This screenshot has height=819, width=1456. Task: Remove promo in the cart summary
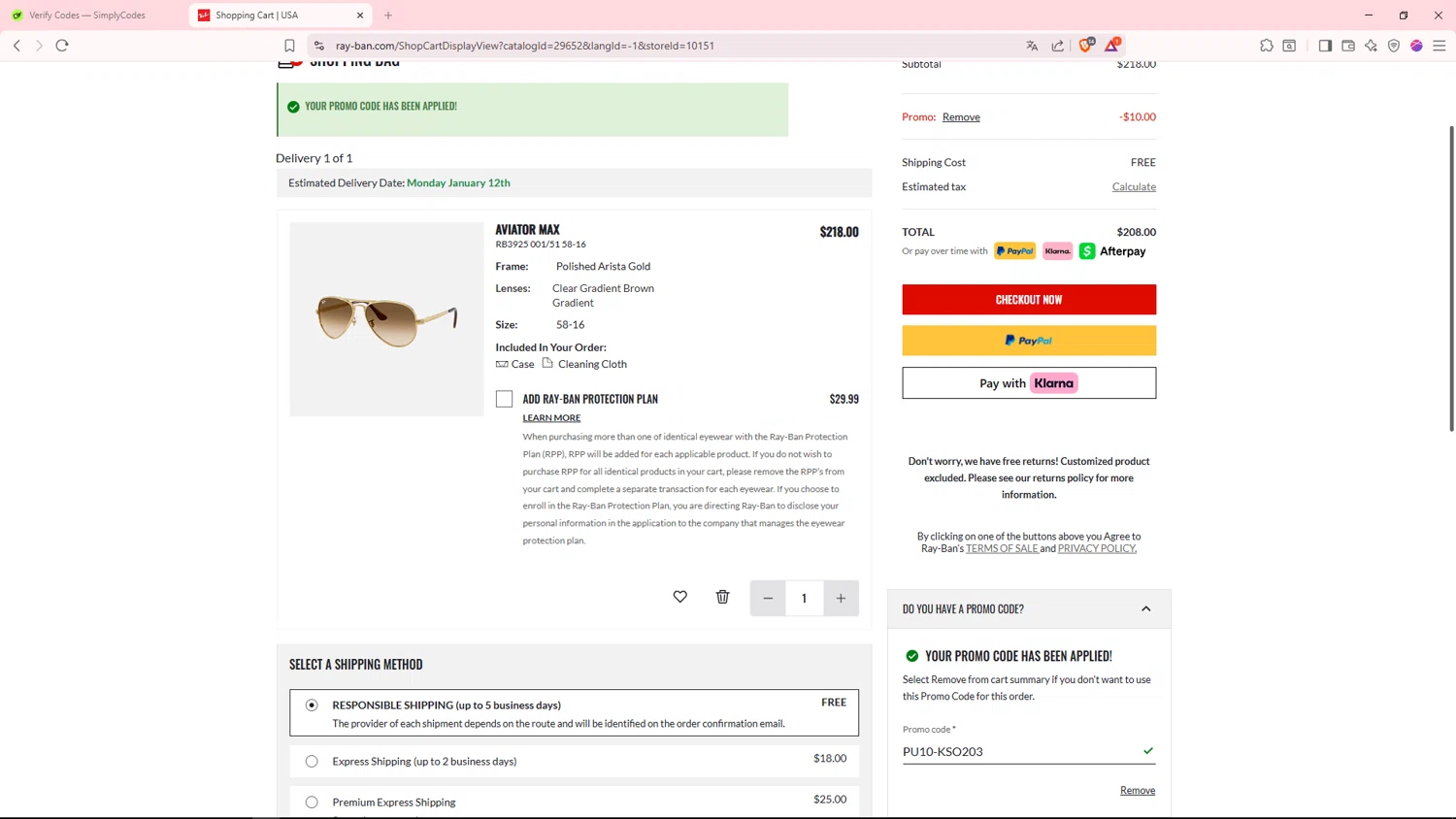[x=961, y=116]
